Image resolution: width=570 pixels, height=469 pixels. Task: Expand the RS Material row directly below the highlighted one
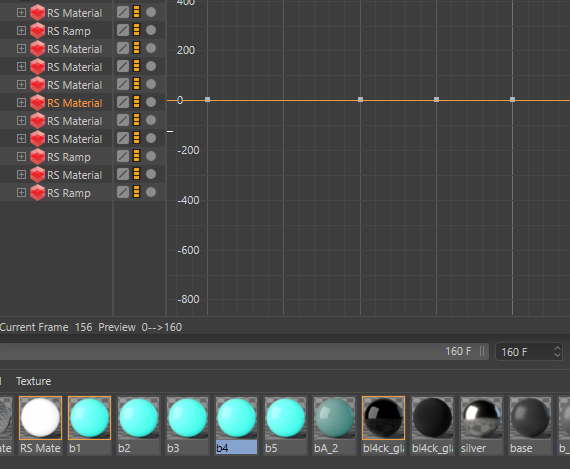[21, 121]
